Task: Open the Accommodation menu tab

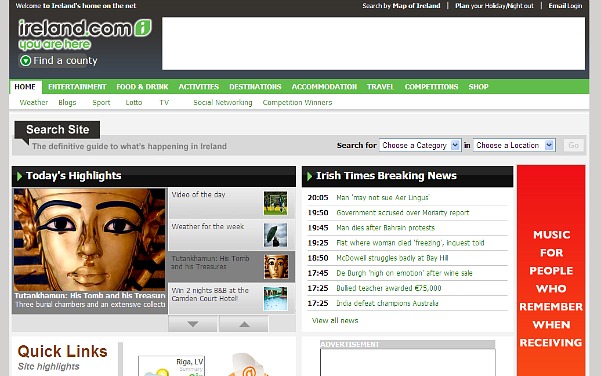Action: 324,87
